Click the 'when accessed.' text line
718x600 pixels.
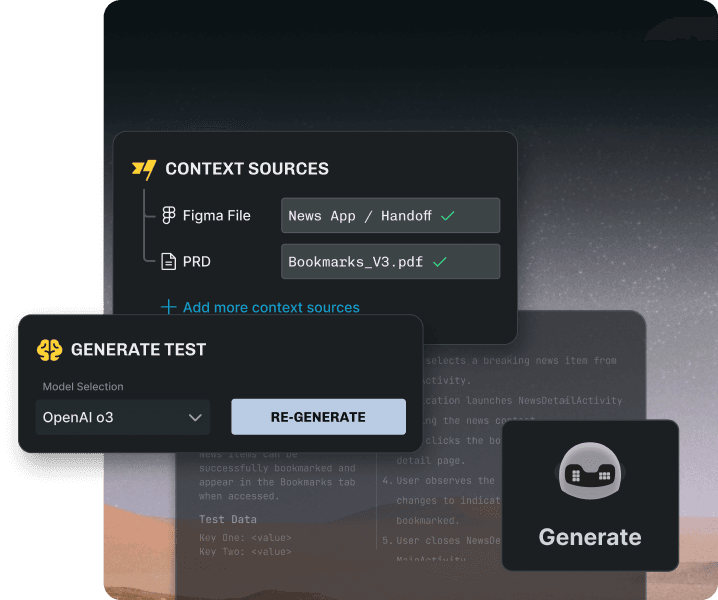(x=239, y=496)
